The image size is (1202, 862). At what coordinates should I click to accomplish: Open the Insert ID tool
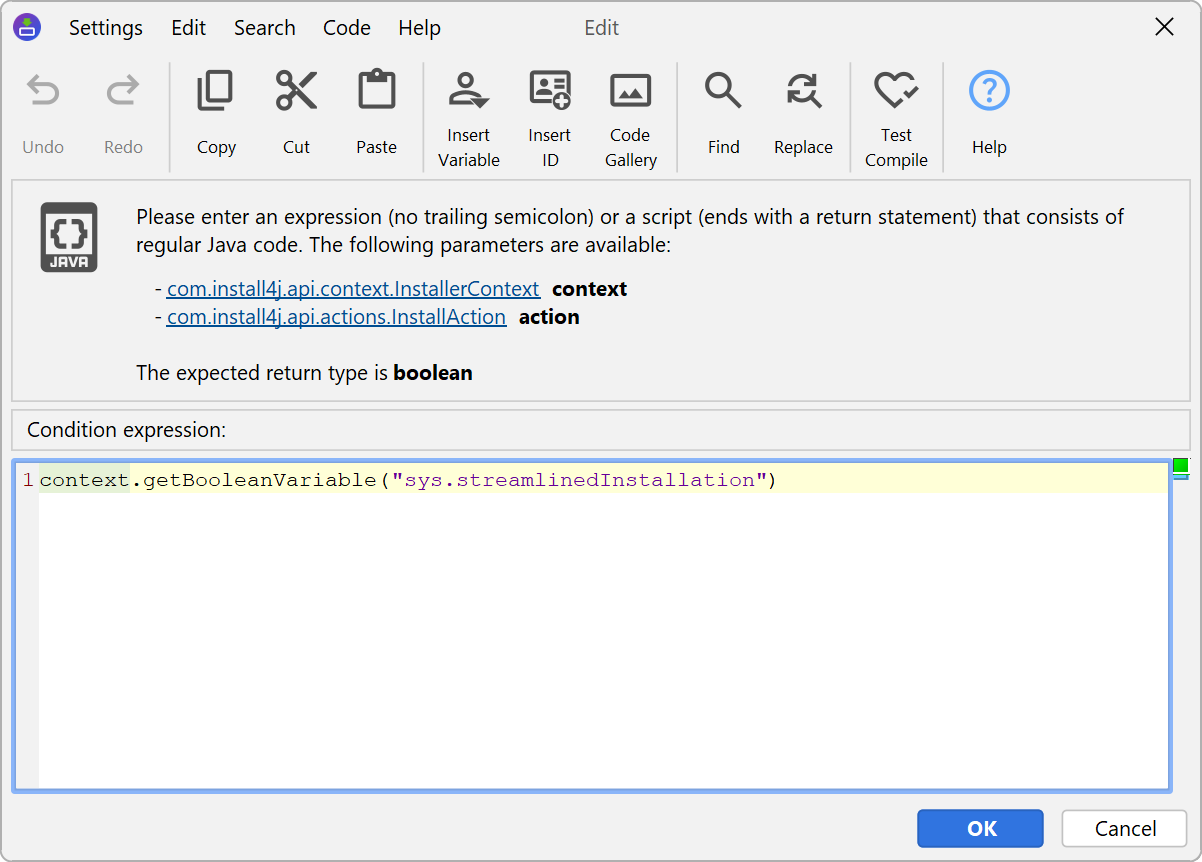click(550, 91)
